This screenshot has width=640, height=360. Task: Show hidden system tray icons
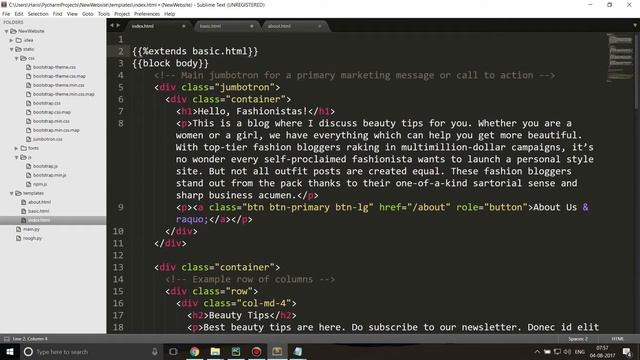click(x=537, y=352)
